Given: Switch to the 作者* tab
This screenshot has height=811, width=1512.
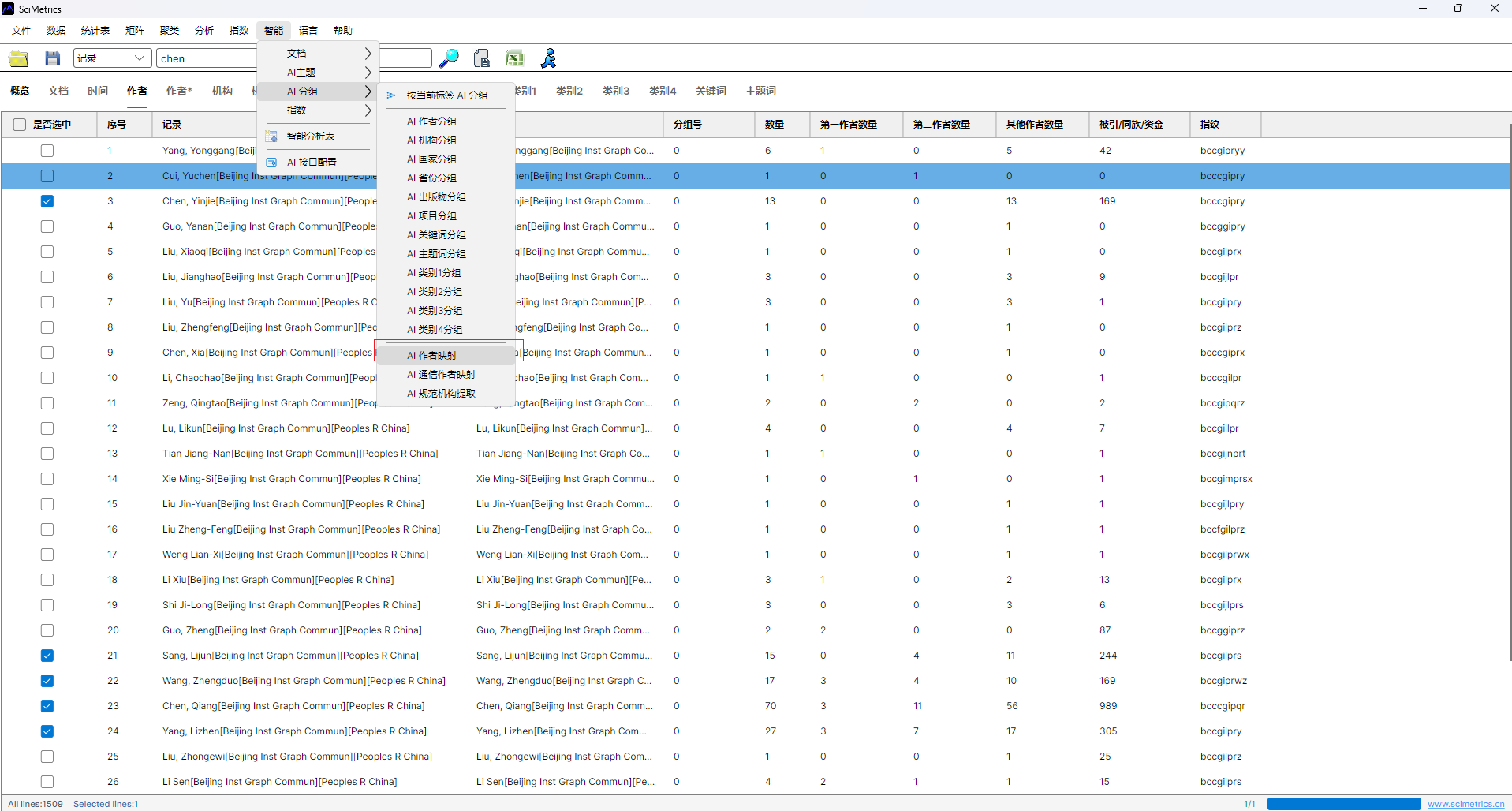Looking at the screenshot, I should 179,92.
